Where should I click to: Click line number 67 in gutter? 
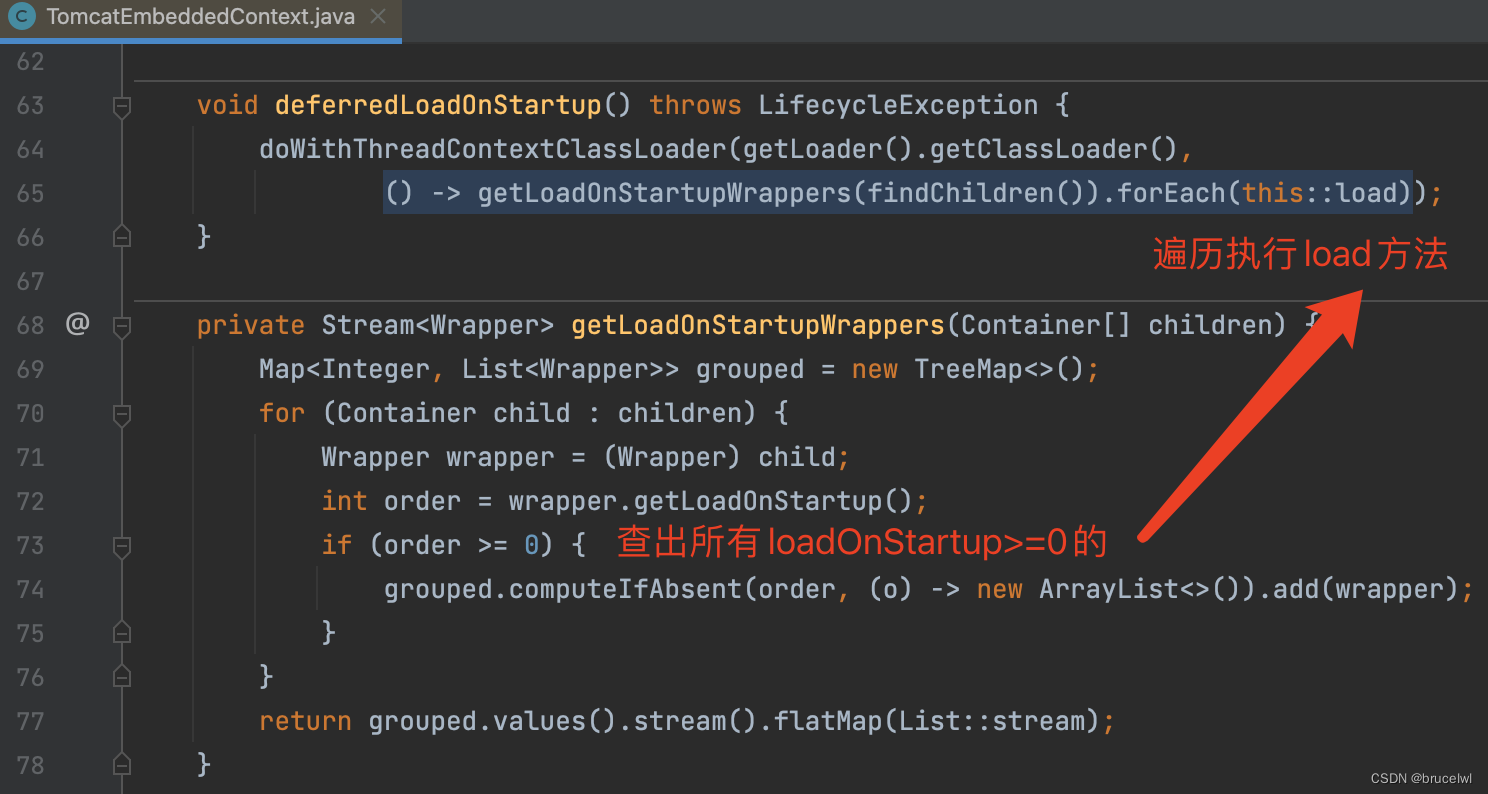30,281
